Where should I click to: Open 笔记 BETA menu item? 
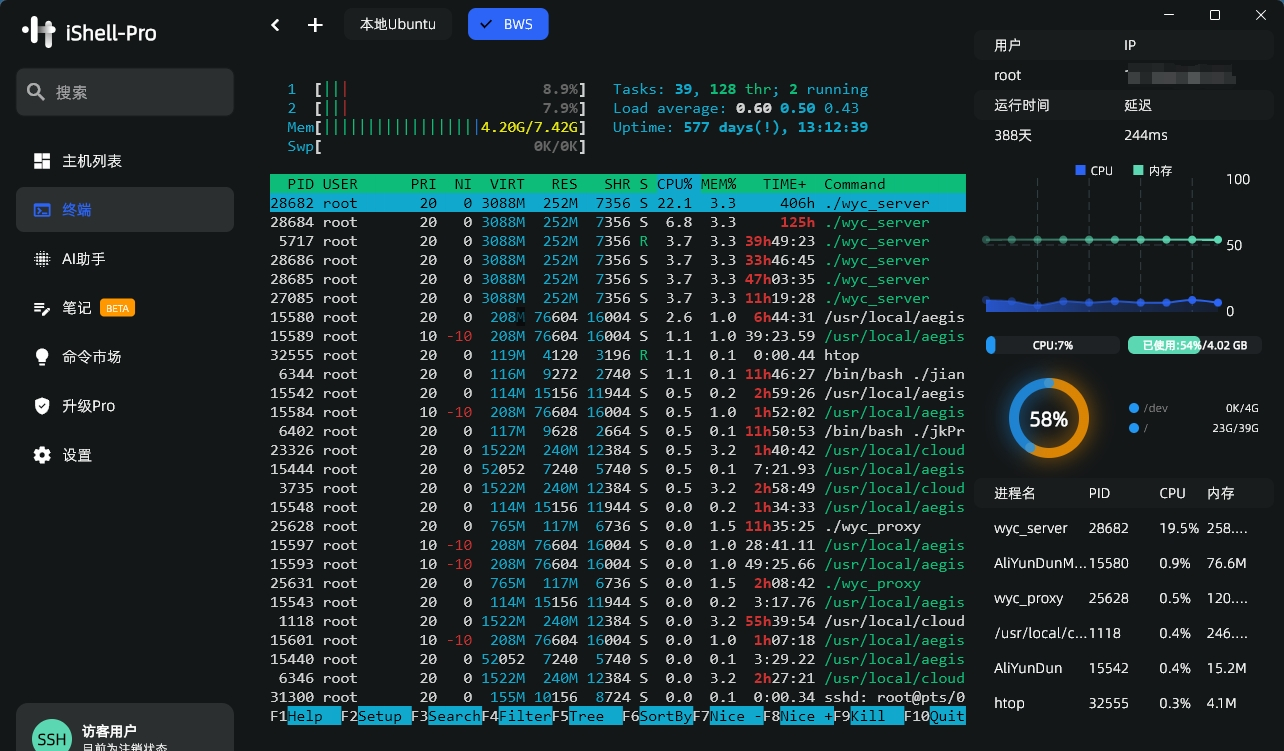click(125, 308)
